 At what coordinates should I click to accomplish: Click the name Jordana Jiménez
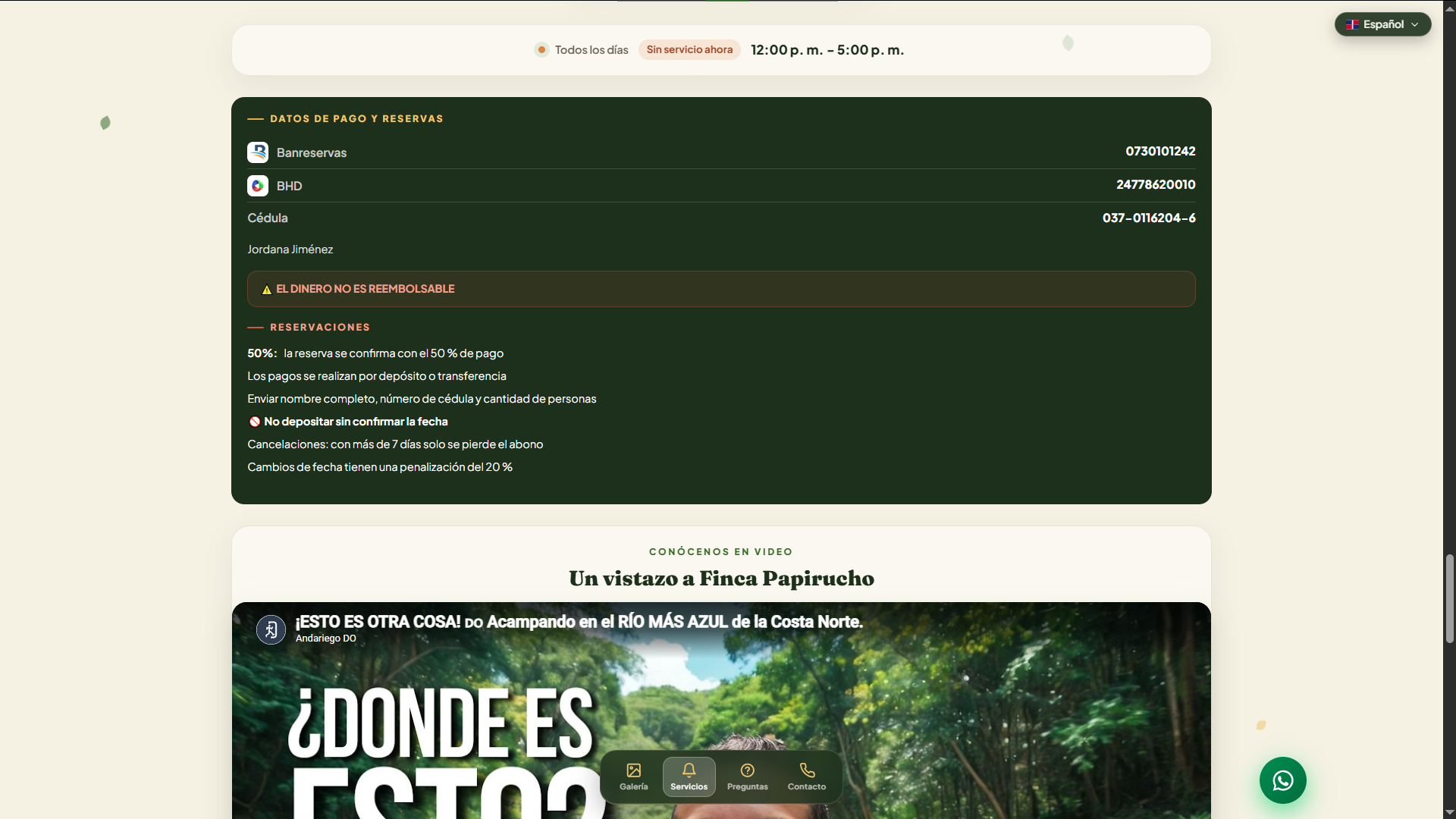click(x=290, y=249)
